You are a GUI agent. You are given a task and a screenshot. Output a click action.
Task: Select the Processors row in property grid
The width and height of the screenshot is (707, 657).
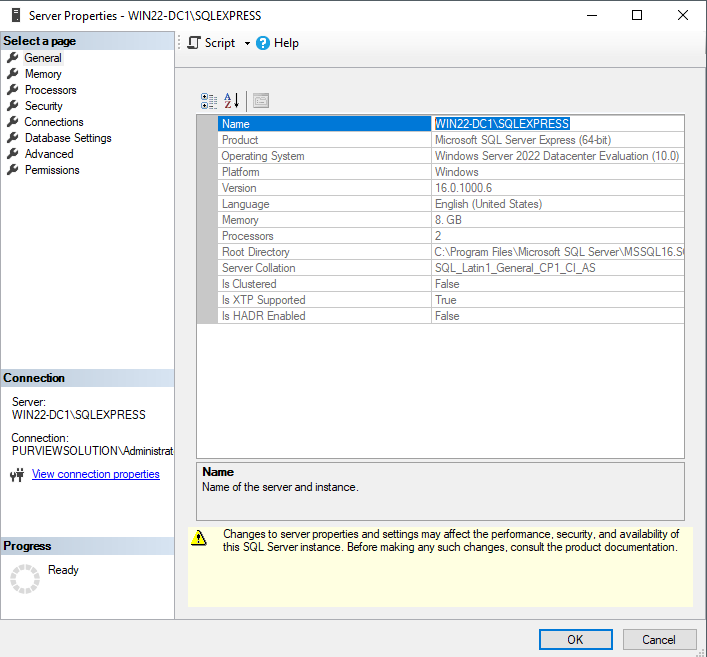[451, 236]
